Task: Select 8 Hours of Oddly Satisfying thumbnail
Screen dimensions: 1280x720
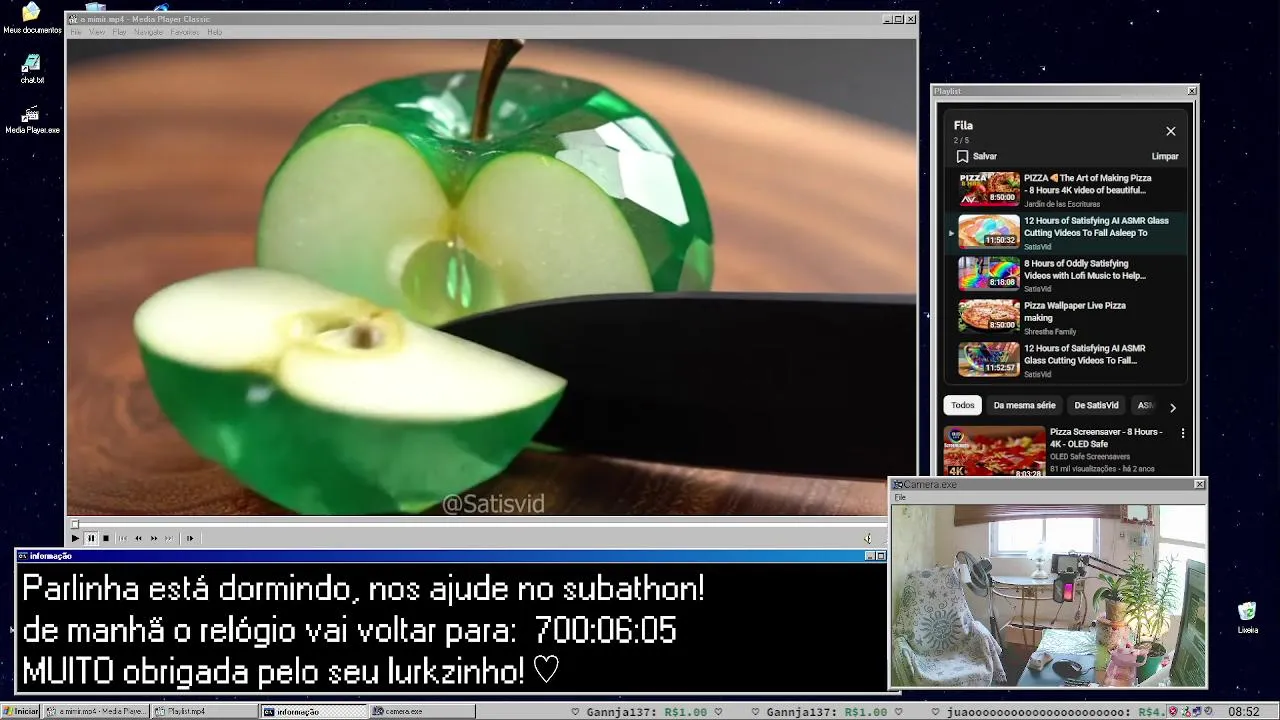Action: coord(989,274)
